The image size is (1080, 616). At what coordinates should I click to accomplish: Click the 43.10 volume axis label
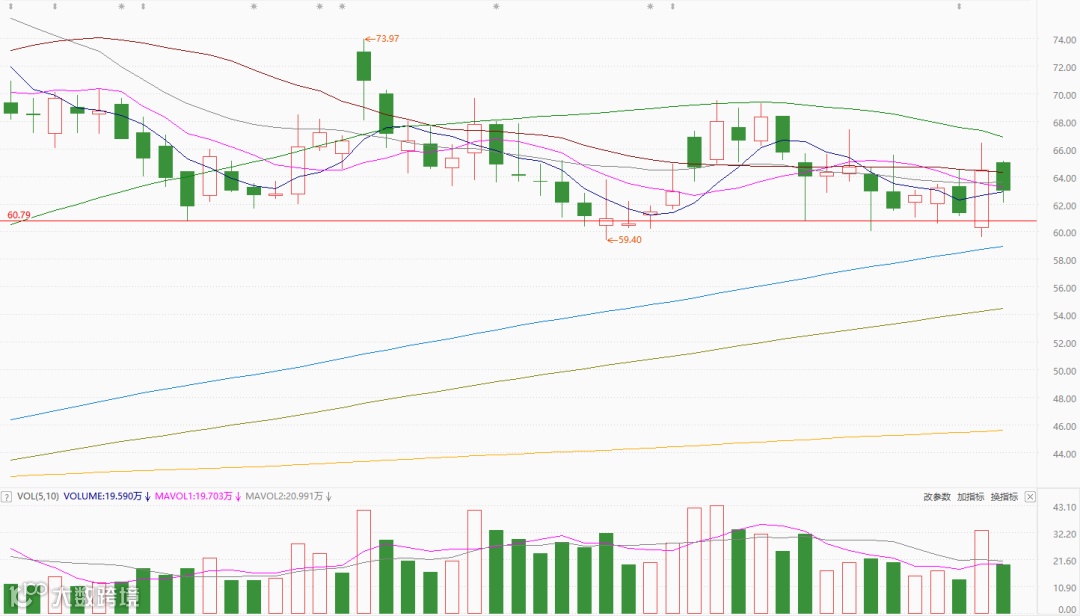[x=1064, y=507]
